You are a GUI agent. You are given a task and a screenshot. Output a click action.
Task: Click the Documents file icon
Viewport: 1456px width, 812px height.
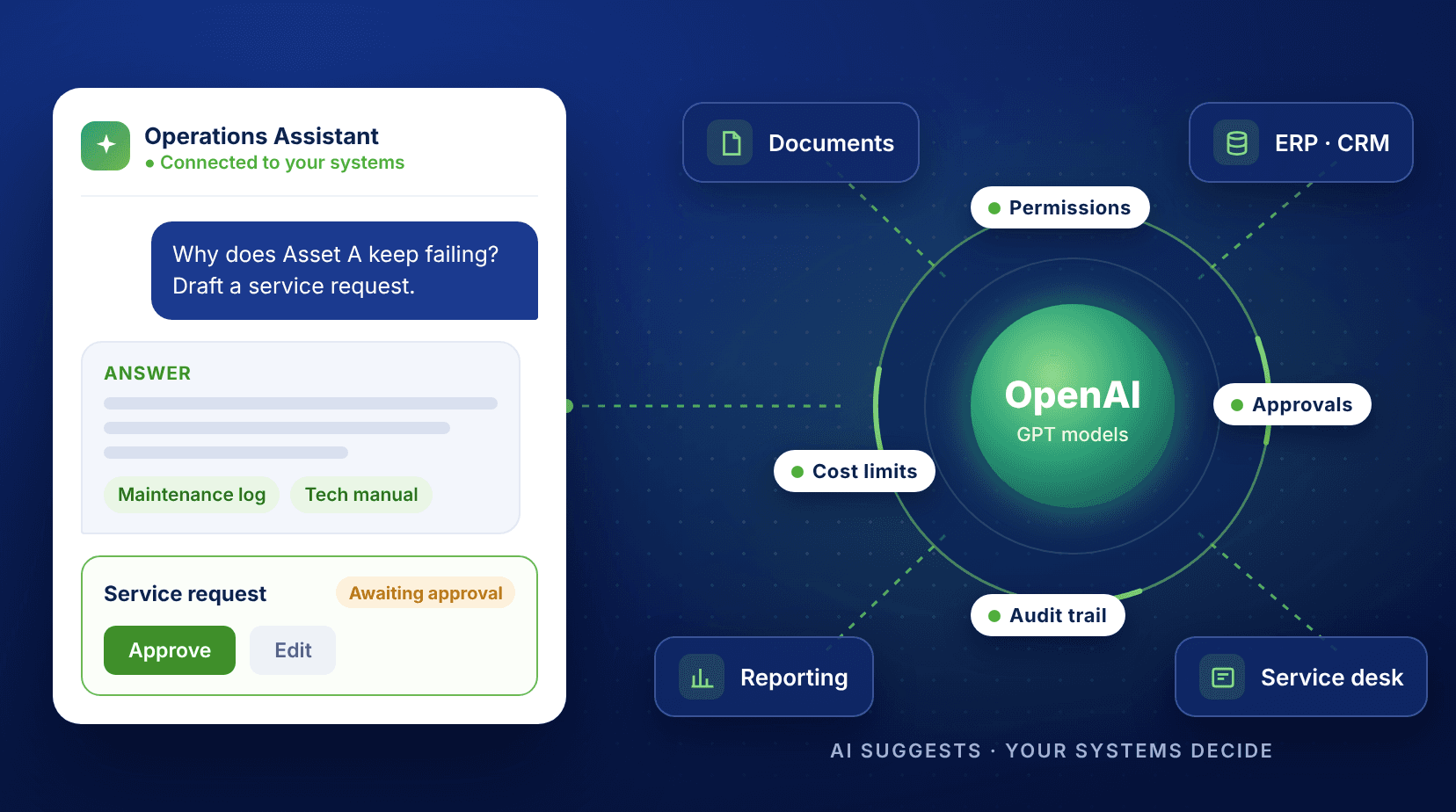[x=730, y=142]
